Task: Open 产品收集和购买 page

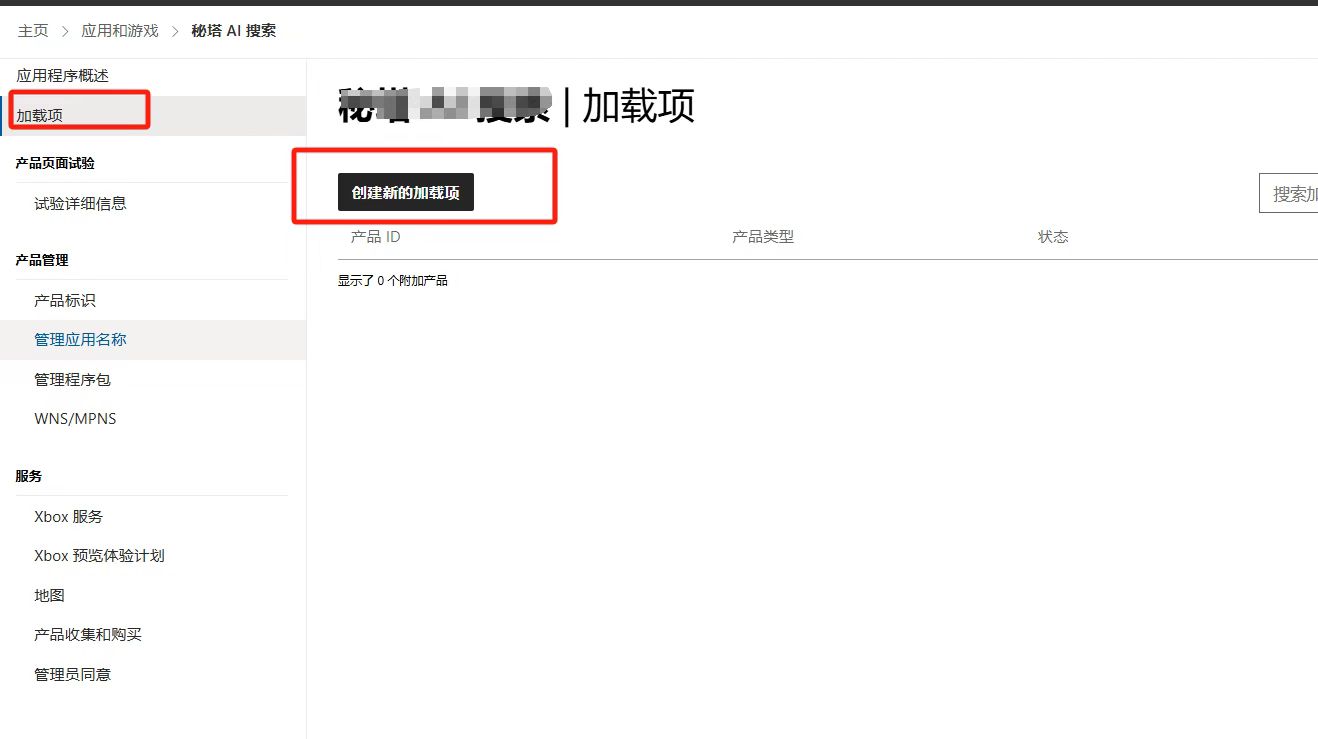Action: pos(88,635)
